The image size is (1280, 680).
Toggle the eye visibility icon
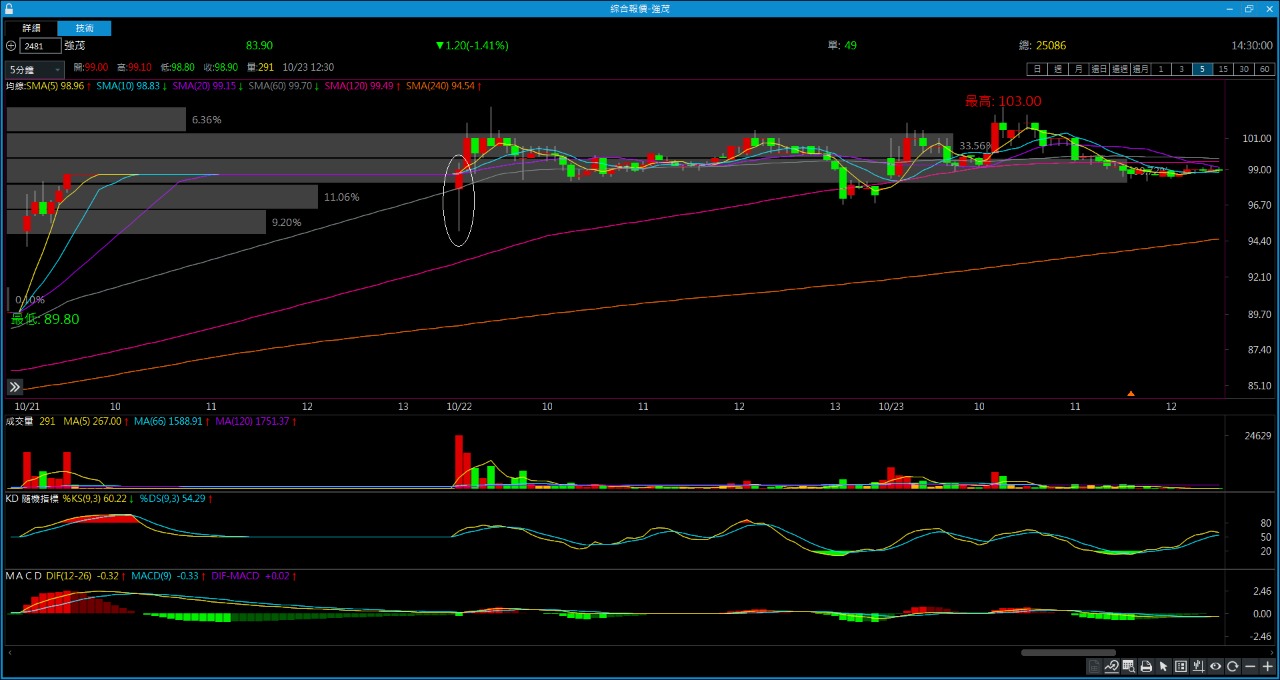(x=1216, y=667)
